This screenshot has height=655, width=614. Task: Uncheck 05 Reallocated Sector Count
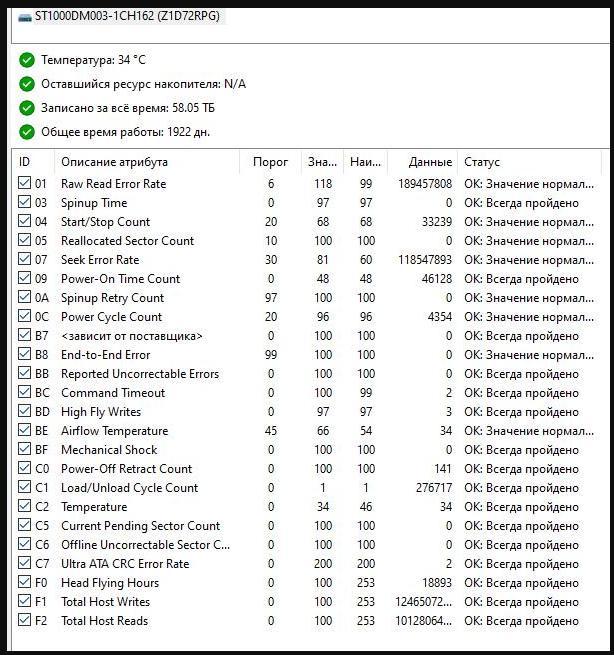24,240
